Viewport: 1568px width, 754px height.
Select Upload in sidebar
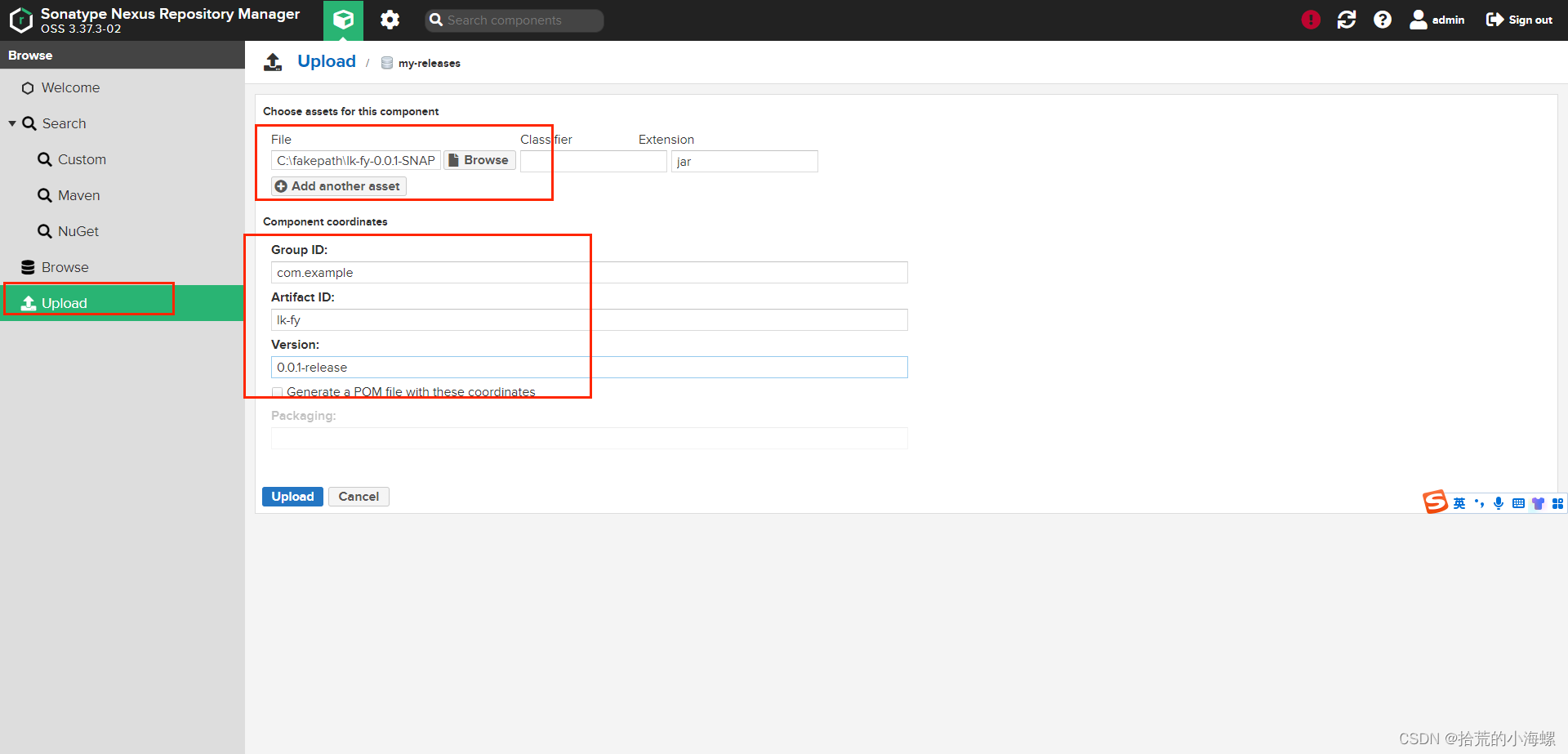[x=122, y=303]
